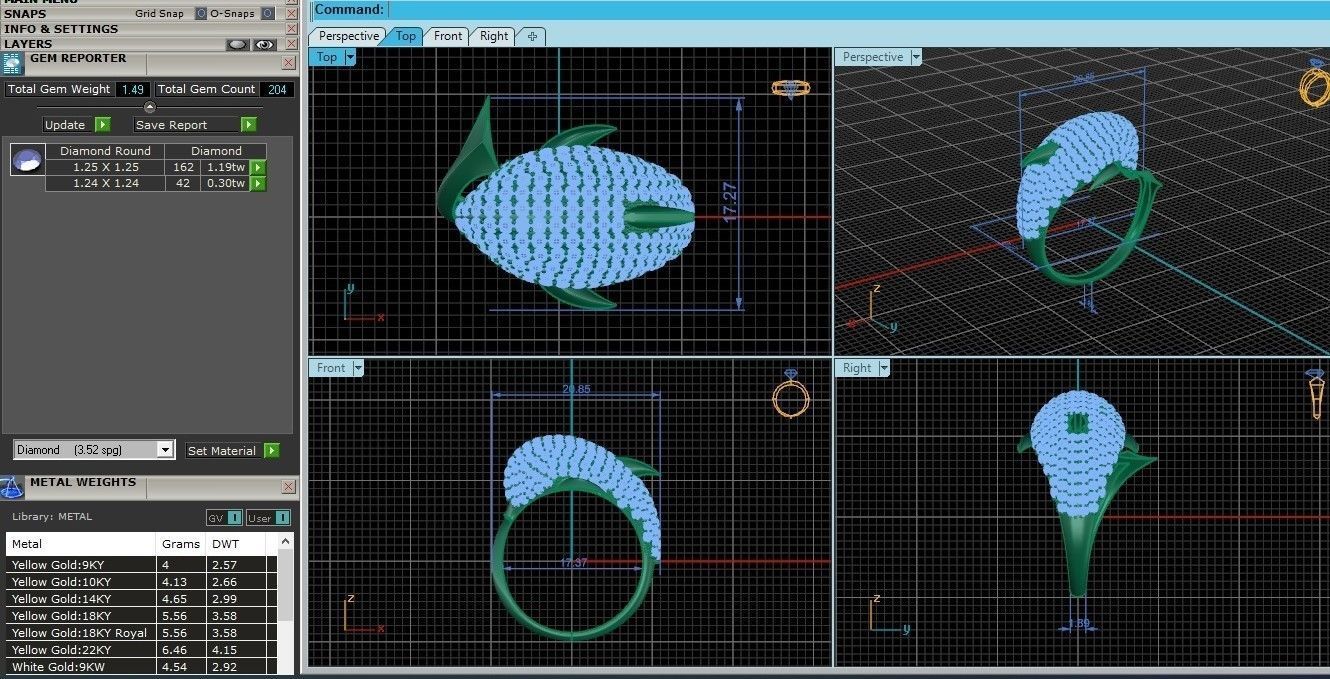Toggle layer visibility eye in Layers bar
Image resolution: width=1330 pixels, height=679 pixels.
pos(264,44)
